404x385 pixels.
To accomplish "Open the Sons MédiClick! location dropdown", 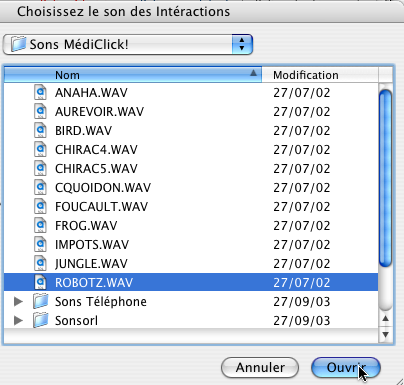I will click(x=128, y=44).
